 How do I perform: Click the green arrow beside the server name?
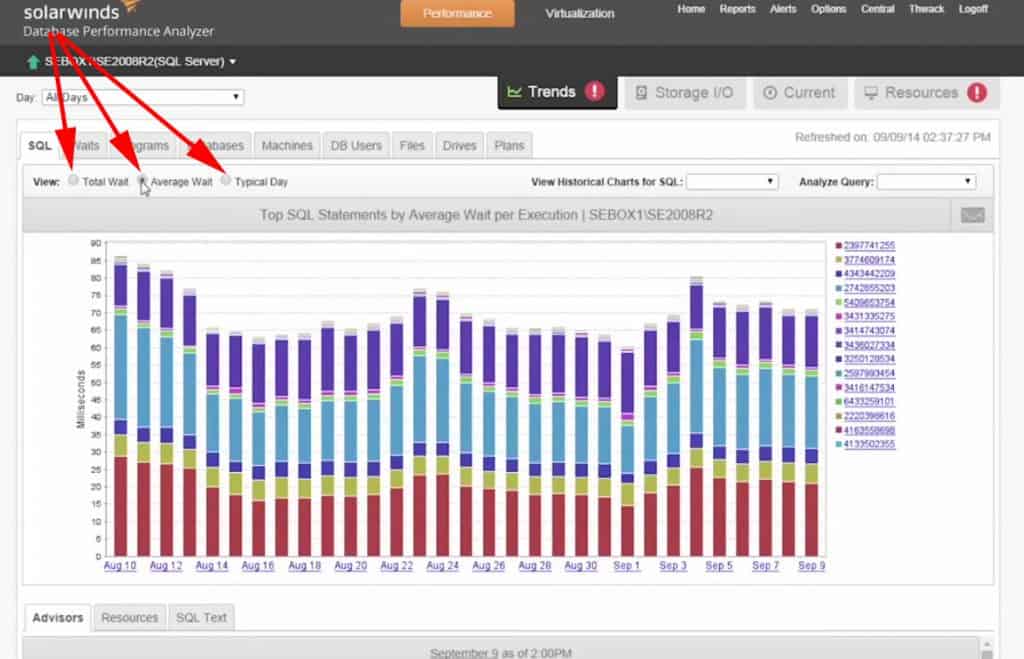pos(33,60)
